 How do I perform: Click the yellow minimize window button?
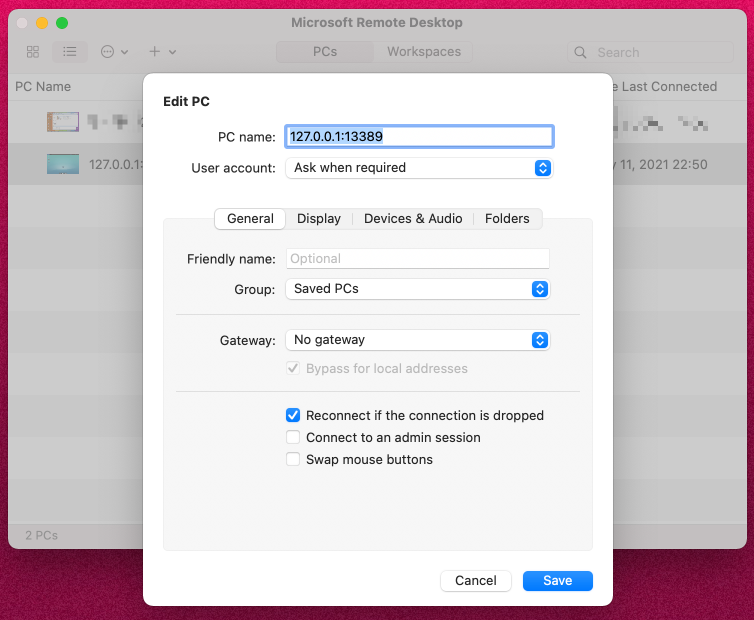[42, 23]
